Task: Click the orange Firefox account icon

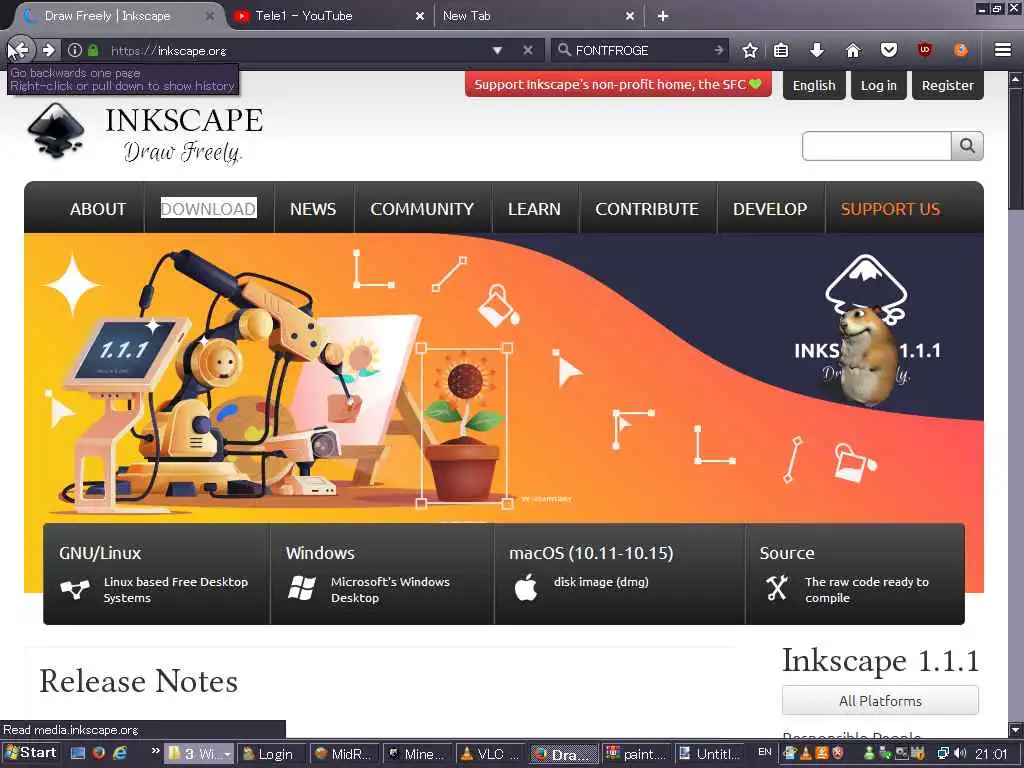Action: [961, 50]
